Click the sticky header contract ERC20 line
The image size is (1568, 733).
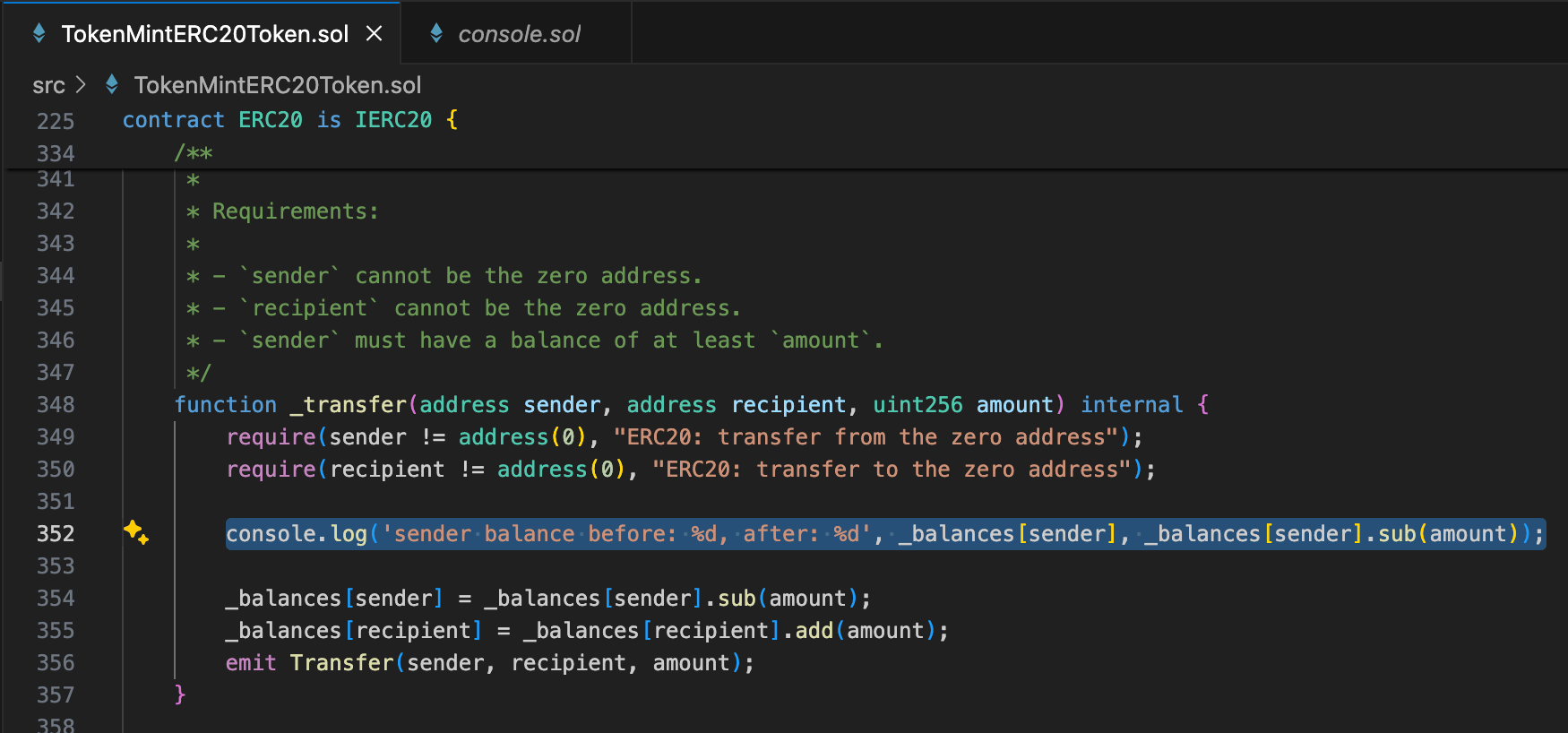click(x=290, y=120)
